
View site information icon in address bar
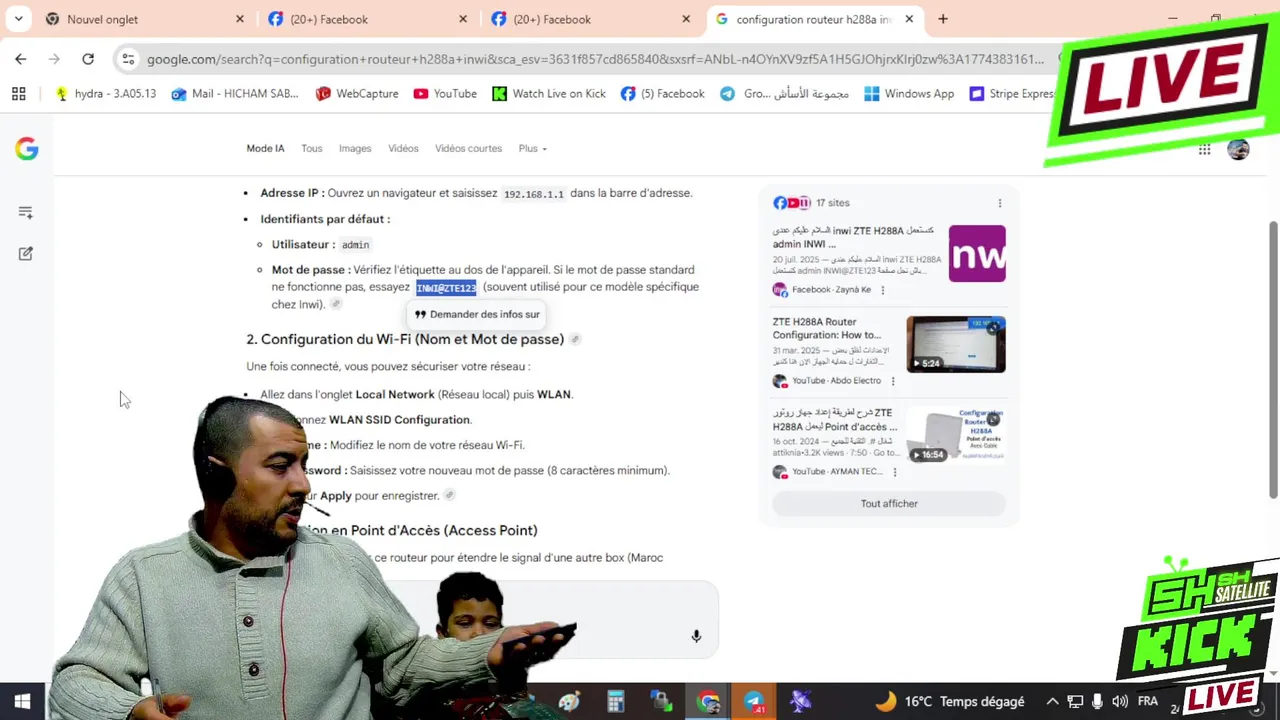pos(128,59)
